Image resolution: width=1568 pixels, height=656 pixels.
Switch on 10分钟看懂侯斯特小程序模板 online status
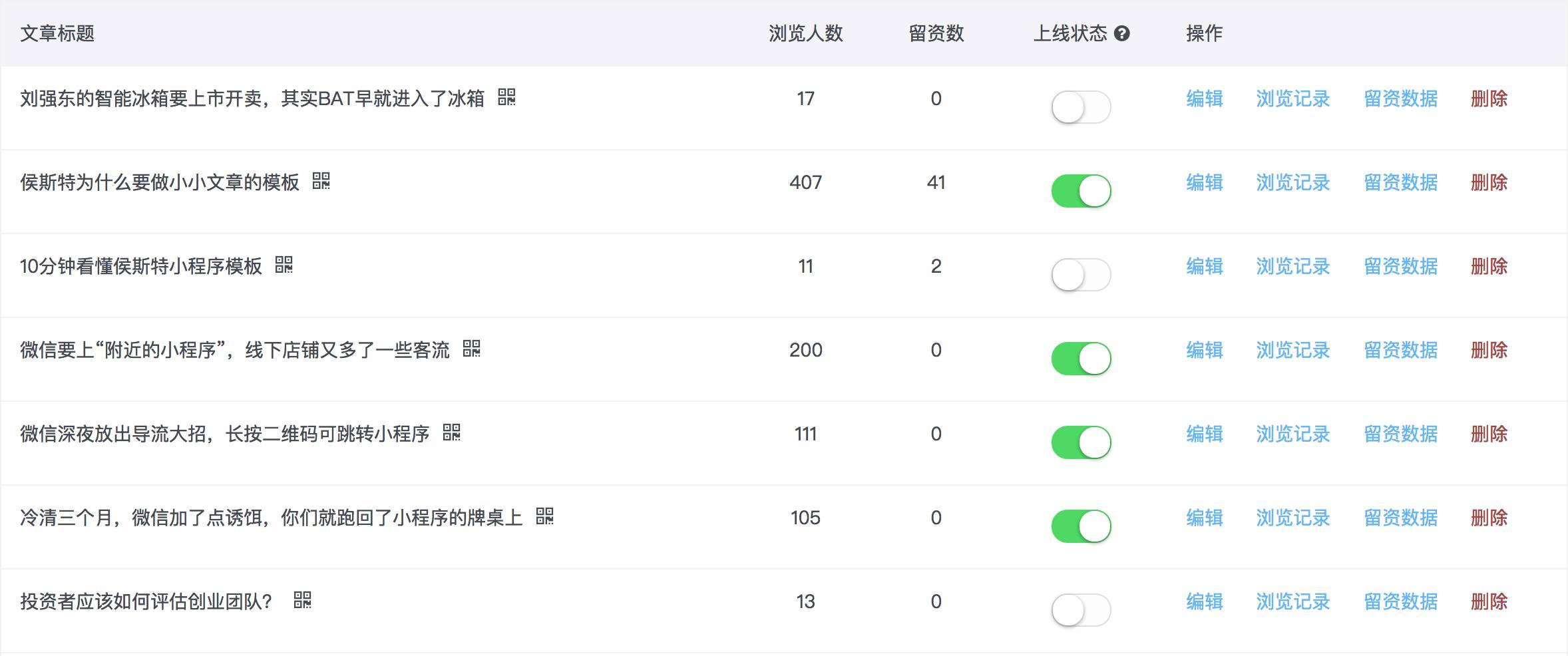point(1081,275)
